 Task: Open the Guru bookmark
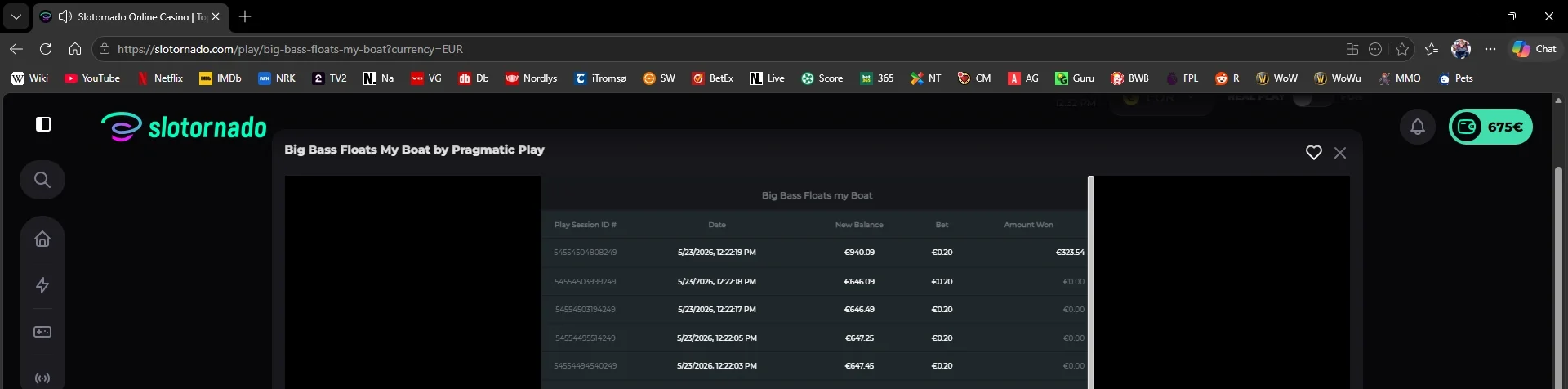[x=1075, y=78]
